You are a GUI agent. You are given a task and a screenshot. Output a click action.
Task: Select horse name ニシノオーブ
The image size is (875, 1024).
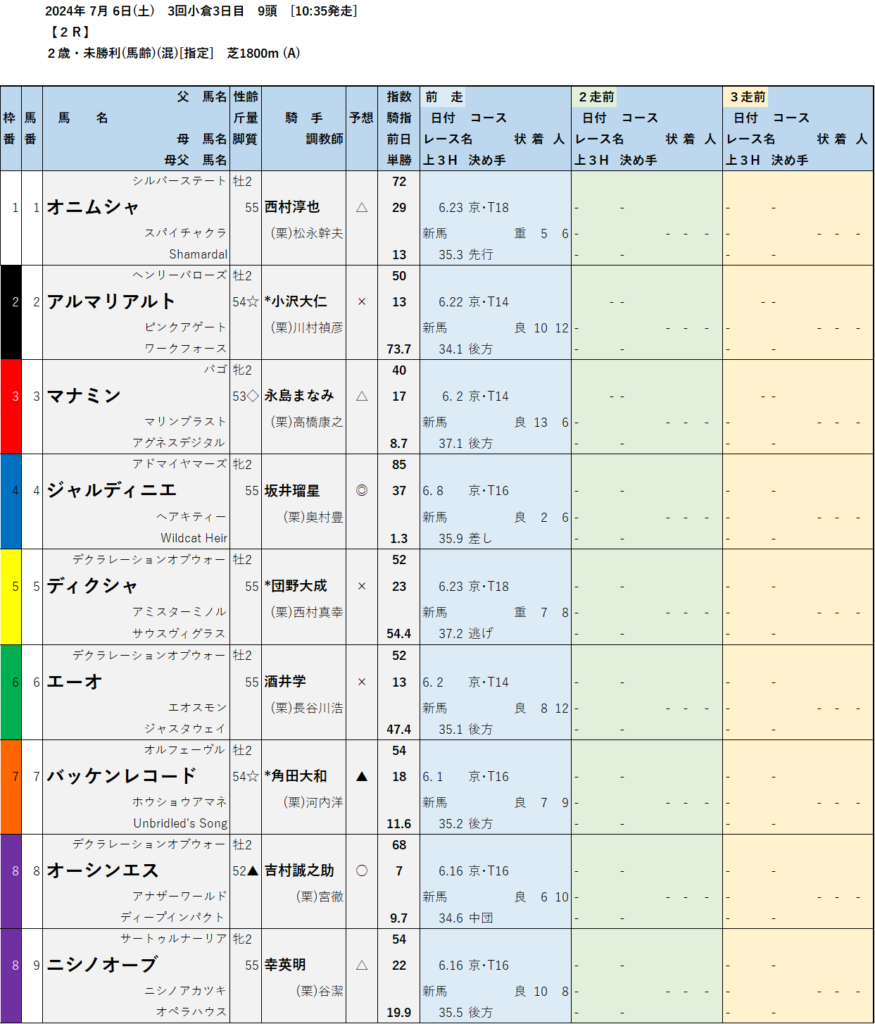click(103, 965)
